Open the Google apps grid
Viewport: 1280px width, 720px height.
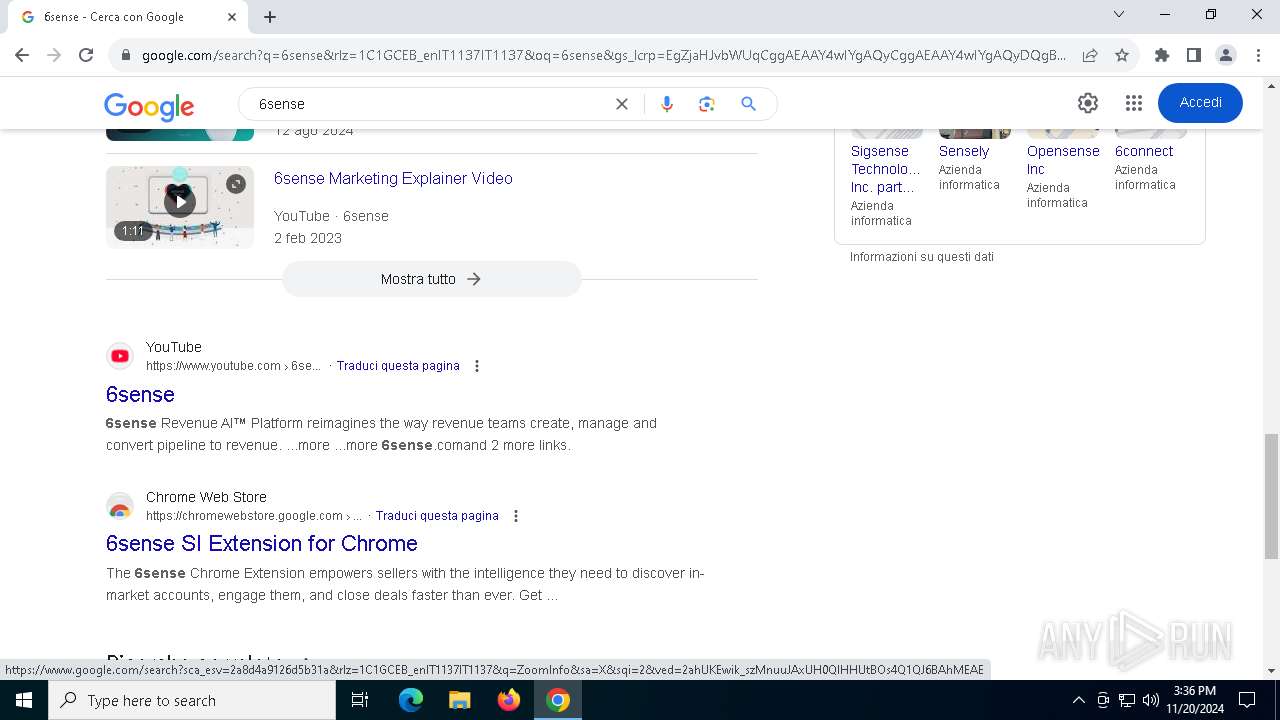[x=1133, y=103]
